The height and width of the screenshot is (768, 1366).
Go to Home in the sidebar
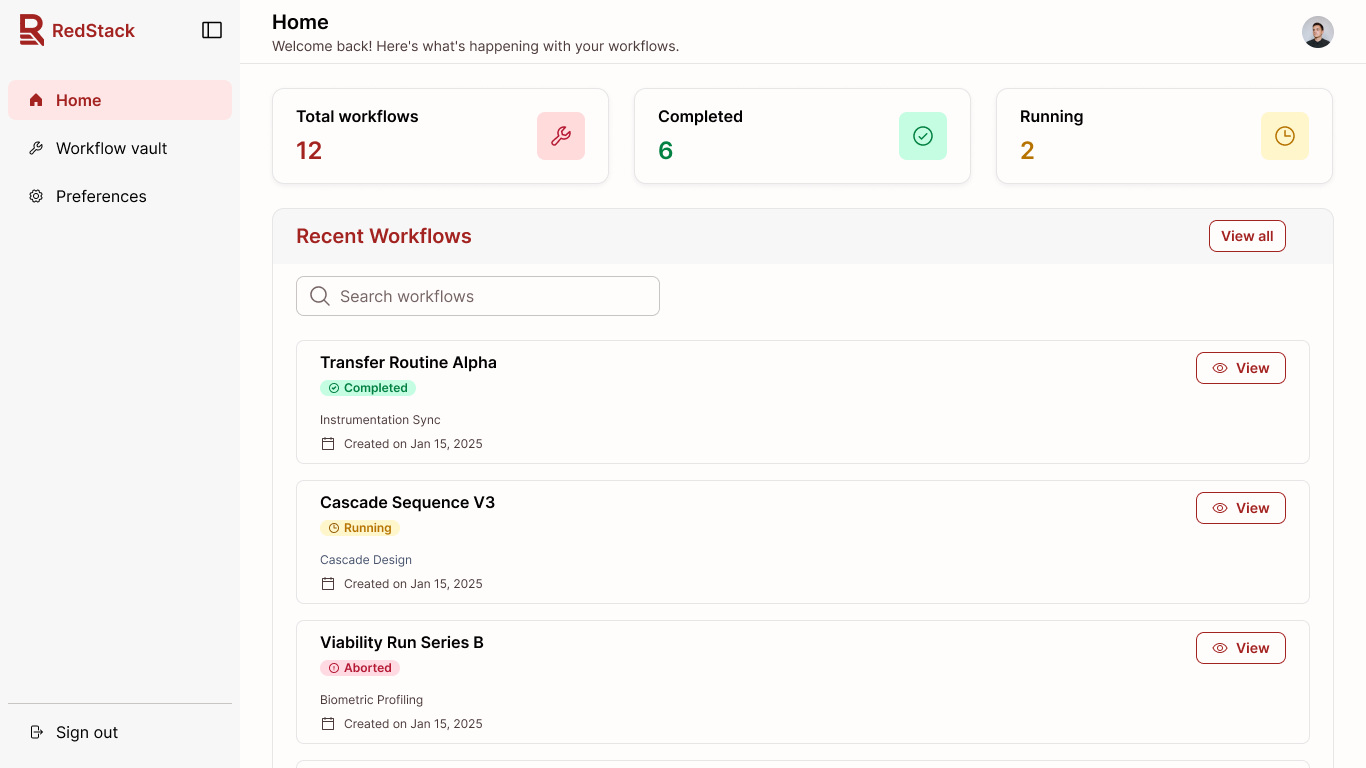point(120,100)
